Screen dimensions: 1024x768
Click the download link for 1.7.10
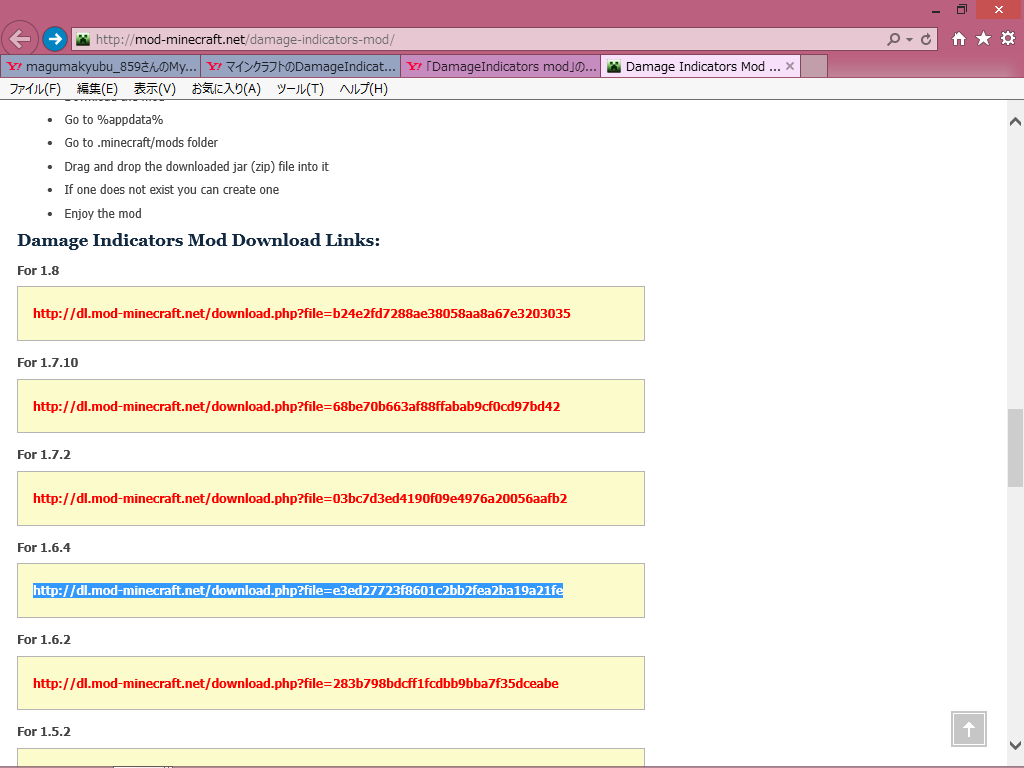pyautogui.click(x=296, y=407)
